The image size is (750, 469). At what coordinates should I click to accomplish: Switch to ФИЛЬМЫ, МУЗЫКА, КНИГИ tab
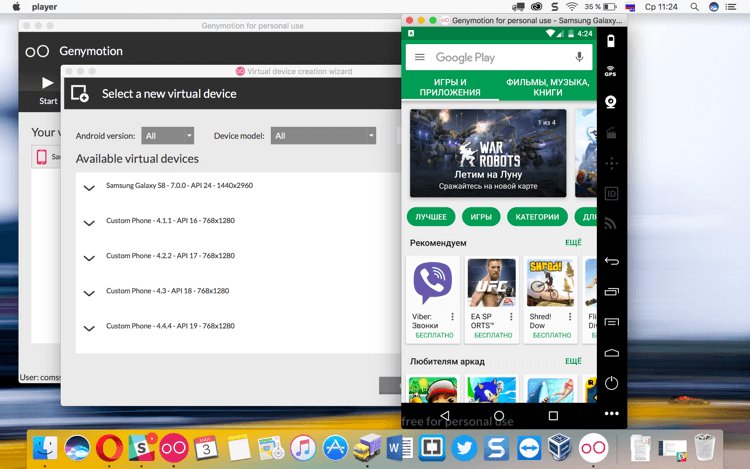click(548, 87)
